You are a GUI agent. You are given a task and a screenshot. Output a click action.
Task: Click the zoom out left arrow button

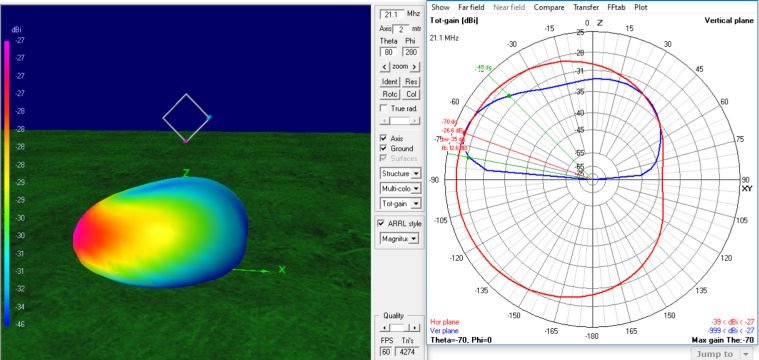[x=384, y=67]
